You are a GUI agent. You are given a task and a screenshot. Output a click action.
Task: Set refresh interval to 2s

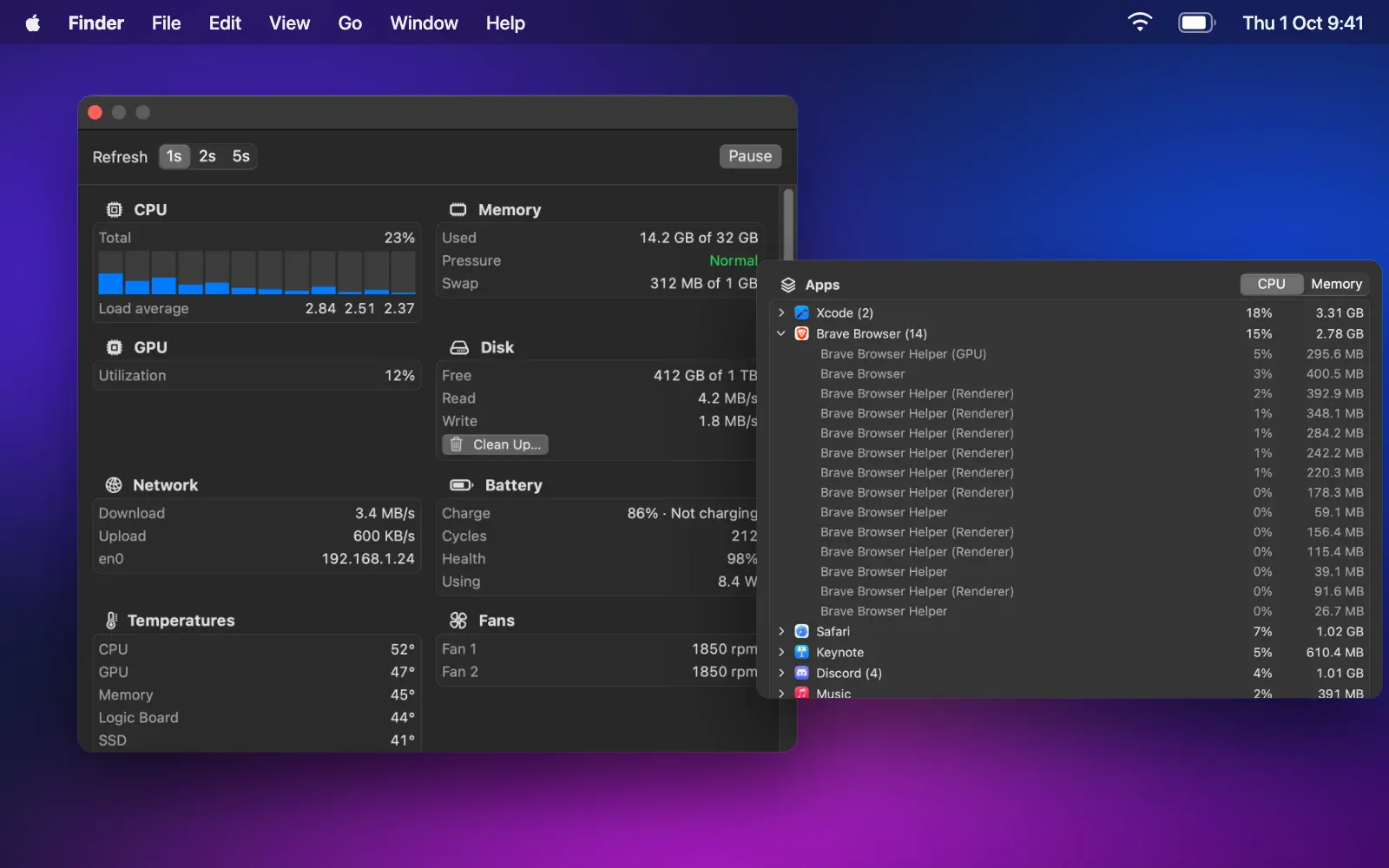[207, 156]
